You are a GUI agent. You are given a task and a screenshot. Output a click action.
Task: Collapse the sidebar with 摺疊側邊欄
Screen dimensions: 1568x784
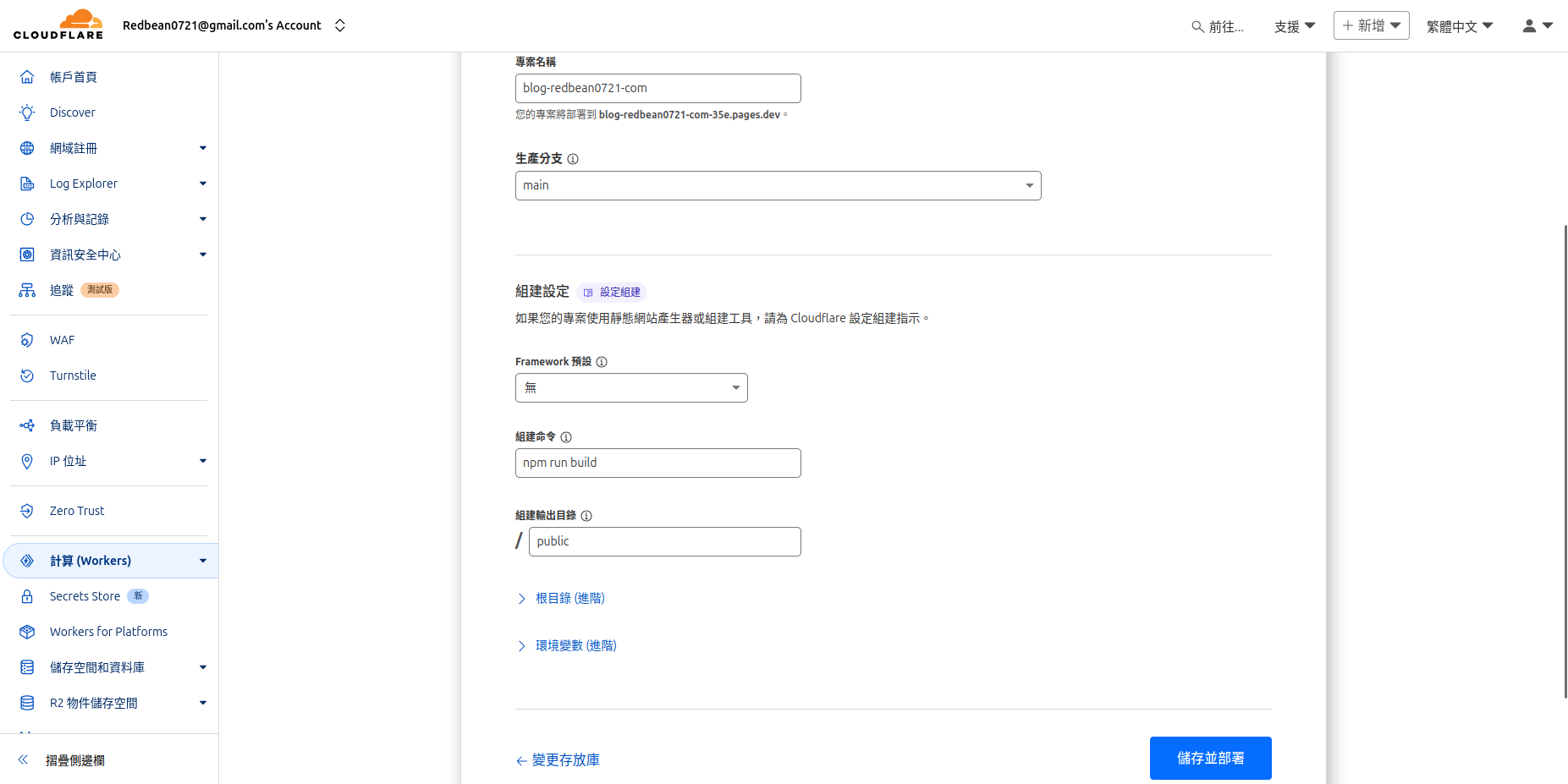74,760
